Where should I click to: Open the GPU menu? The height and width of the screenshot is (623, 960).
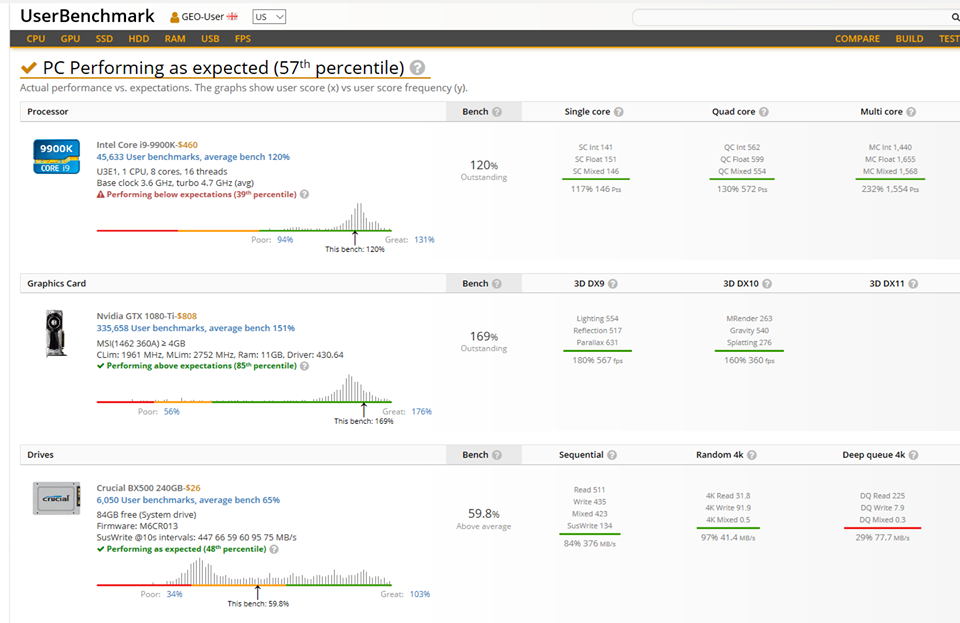point(70,39)
